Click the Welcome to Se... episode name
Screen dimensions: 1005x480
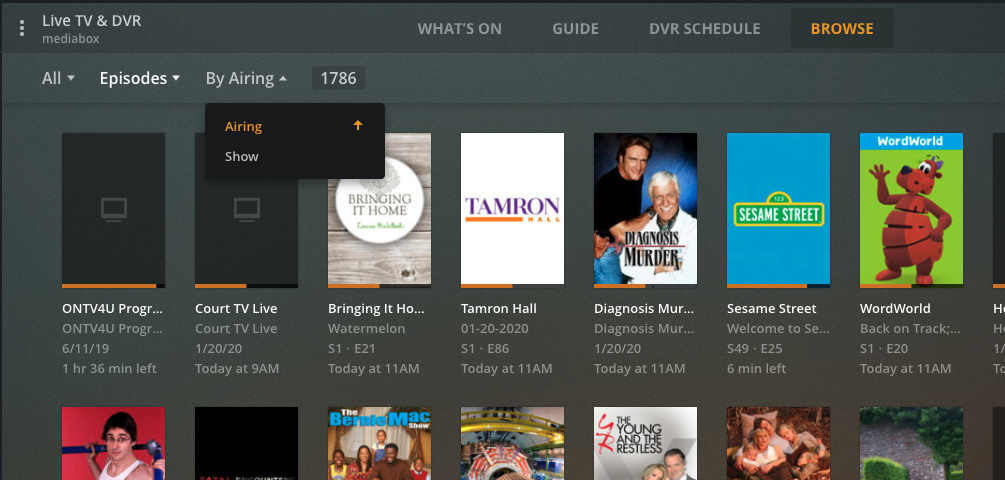[x=778, y=329]
